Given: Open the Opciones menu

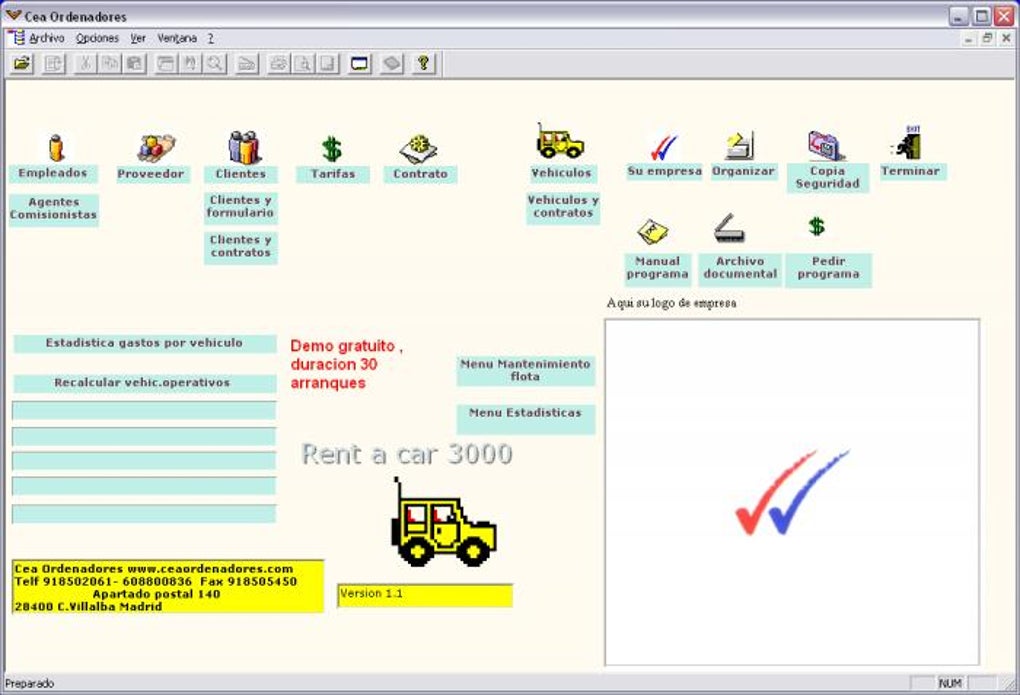Looking at the screenshot, I should (97, 37).
